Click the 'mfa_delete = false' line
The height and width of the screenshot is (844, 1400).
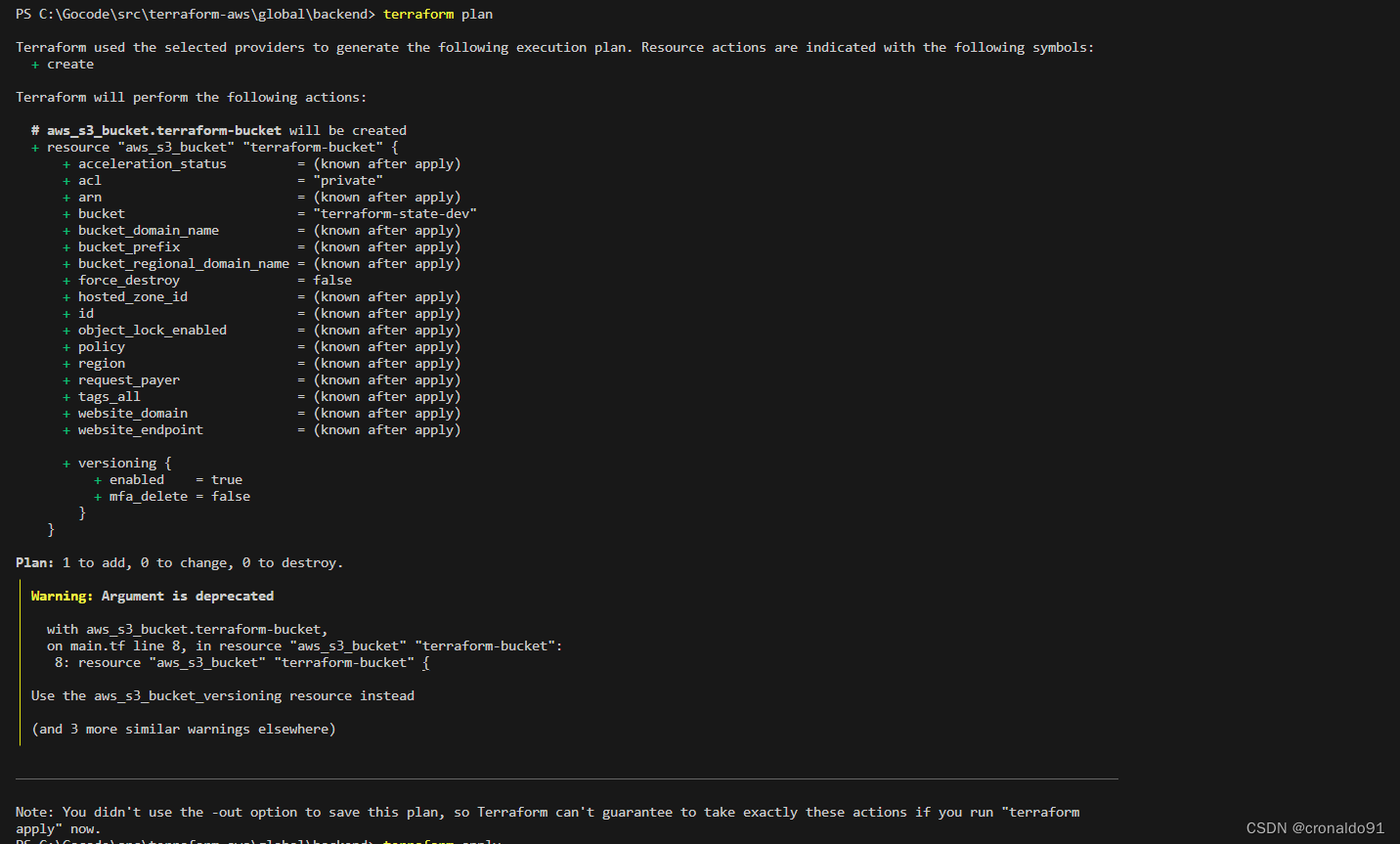[x=172, y=497]
